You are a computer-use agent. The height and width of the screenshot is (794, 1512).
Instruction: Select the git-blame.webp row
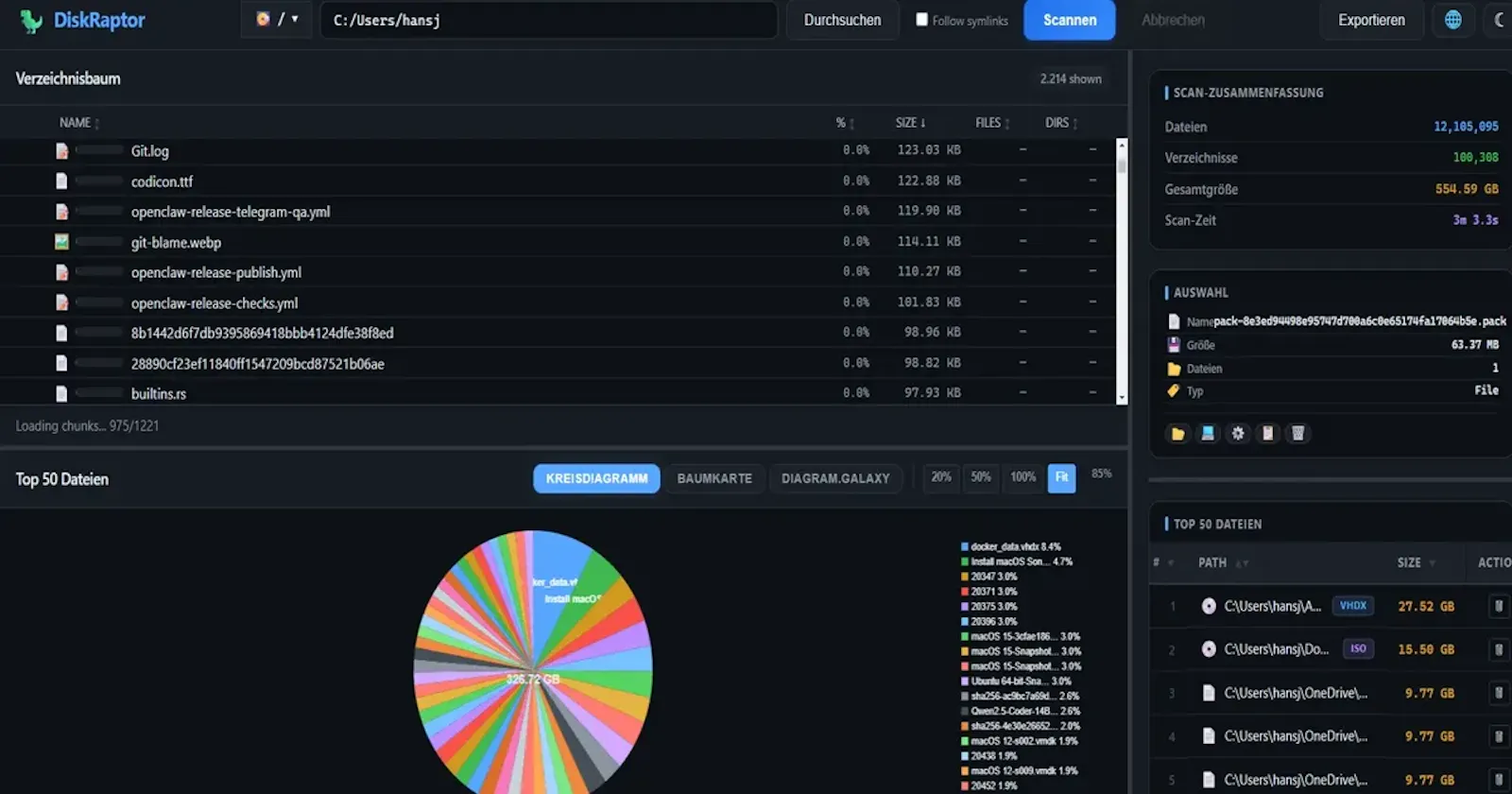pos(558,242)
